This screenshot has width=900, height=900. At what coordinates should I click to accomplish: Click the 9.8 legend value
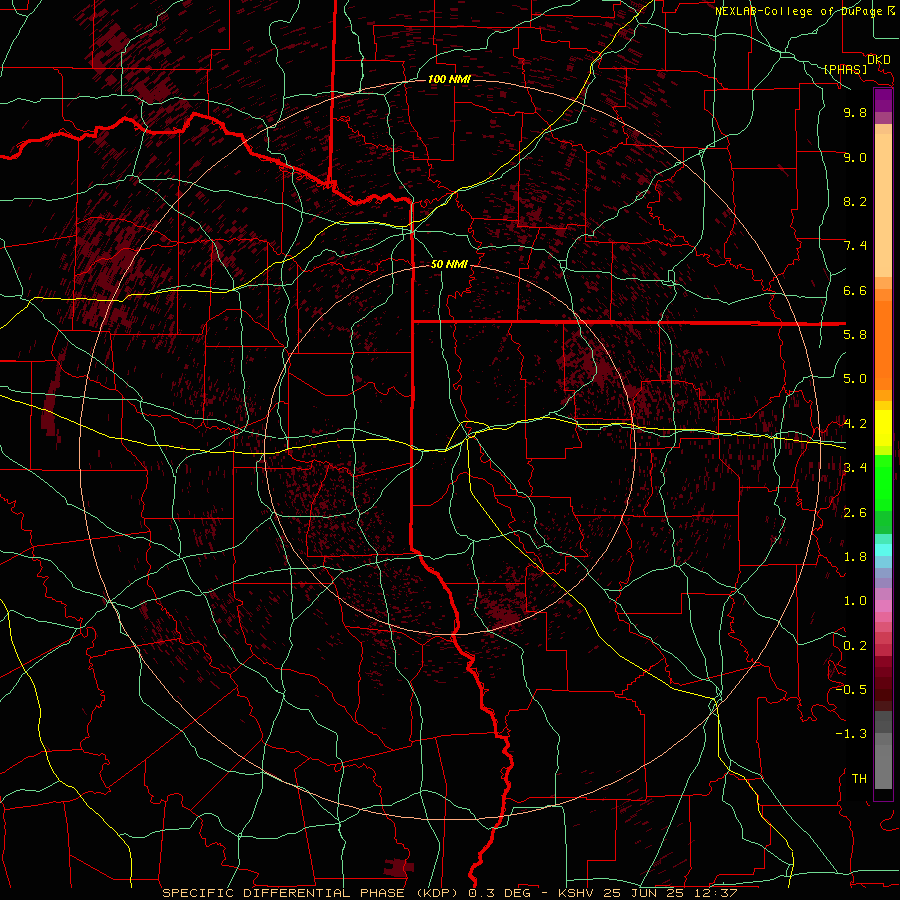coord(855,112)
